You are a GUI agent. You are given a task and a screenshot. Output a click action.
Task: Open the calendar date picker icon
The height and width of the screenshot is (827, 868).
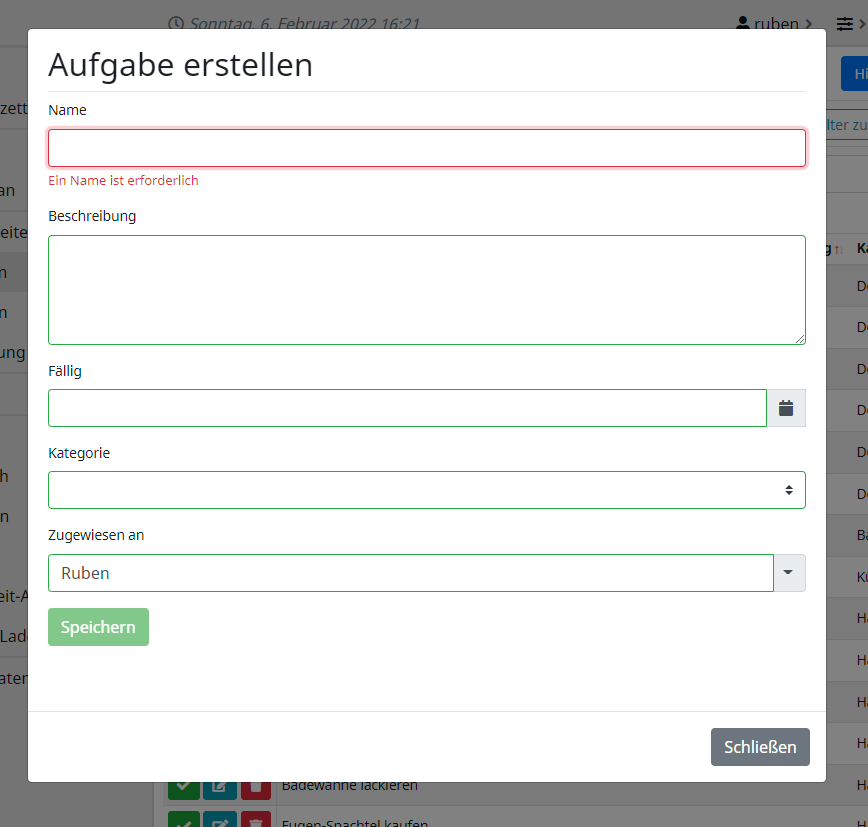point(786,408)
